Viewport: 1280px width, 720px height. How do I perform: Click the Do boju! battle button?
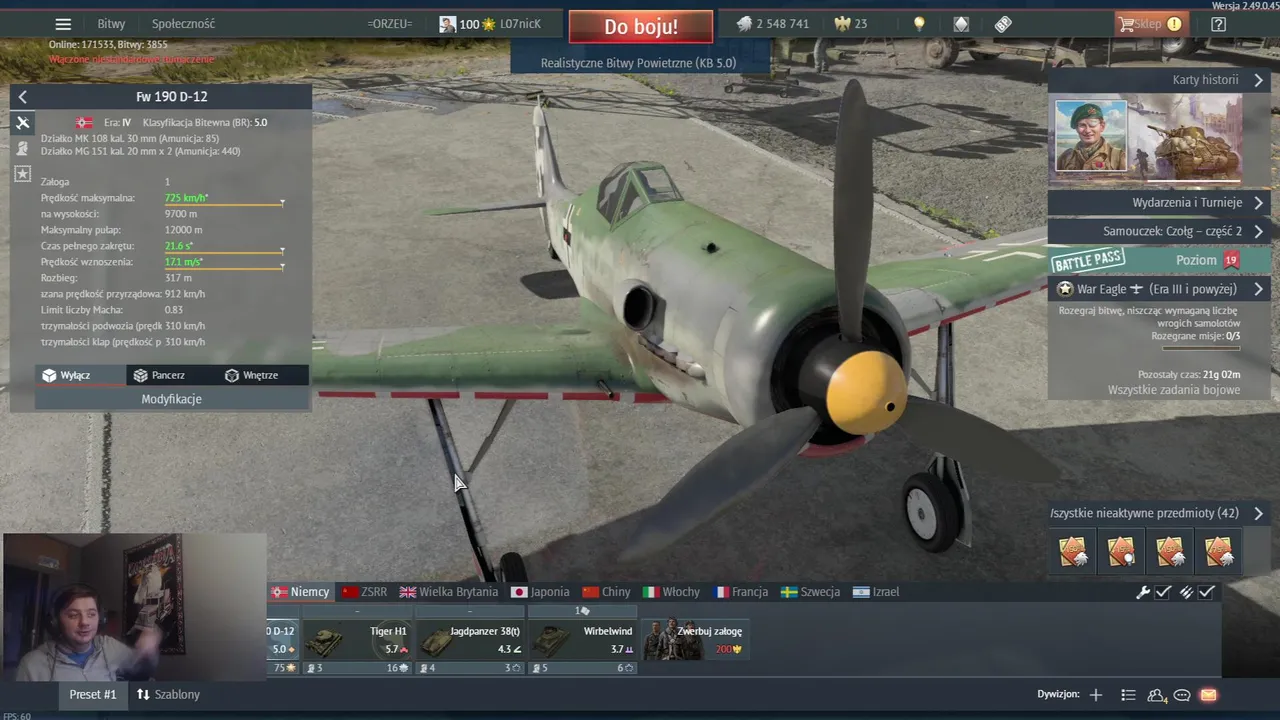(641, 27)
